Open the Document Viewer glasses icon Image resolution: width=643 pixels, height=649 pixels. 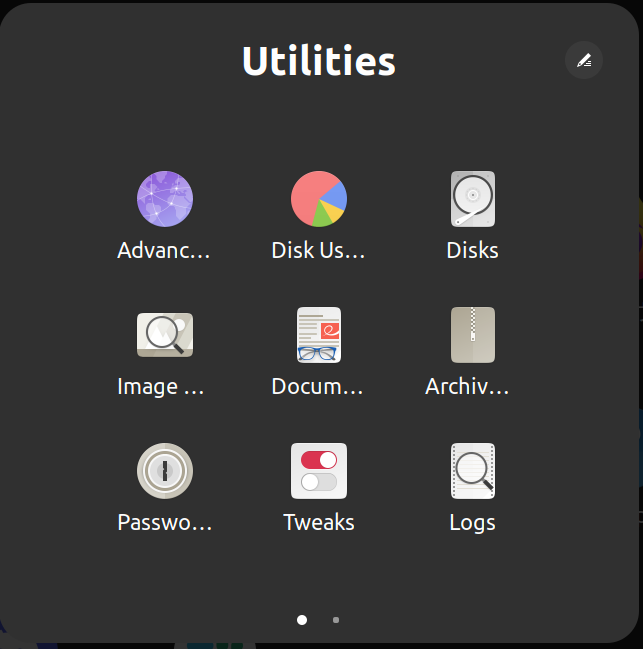(319, 335)
